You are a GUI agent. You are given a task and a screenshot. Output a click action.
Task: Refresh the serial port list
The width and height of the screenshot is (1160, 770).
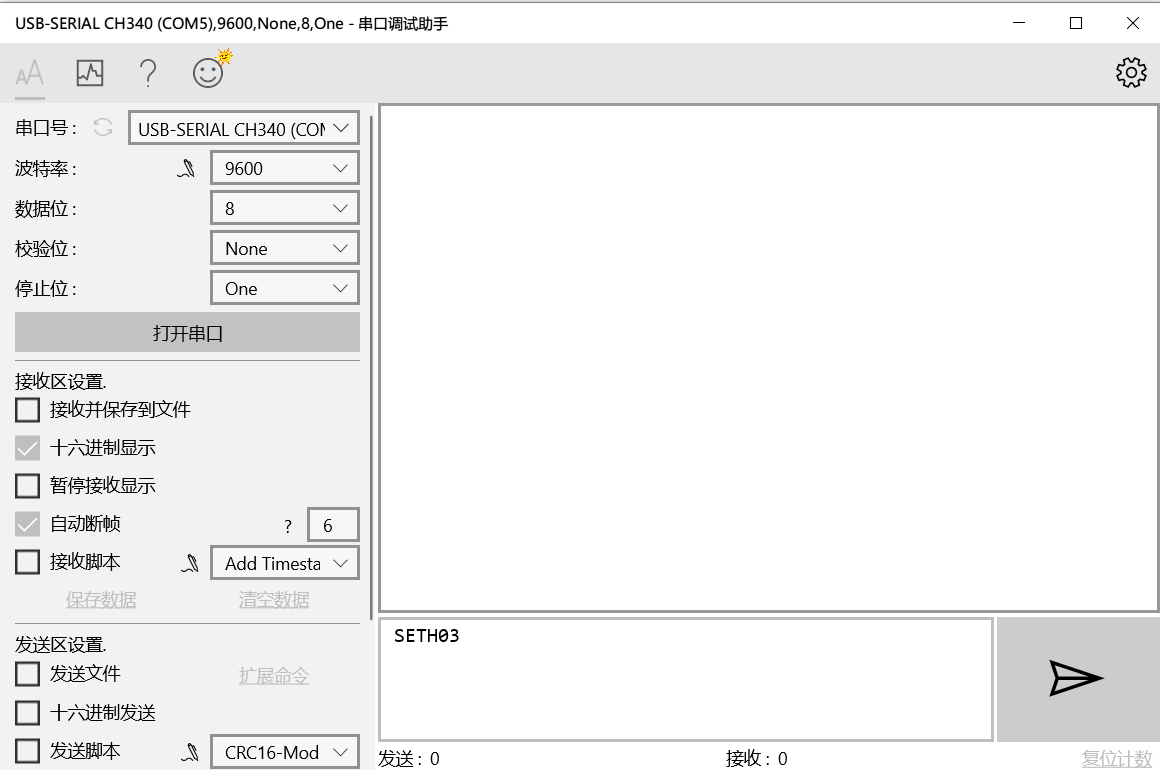103,128
